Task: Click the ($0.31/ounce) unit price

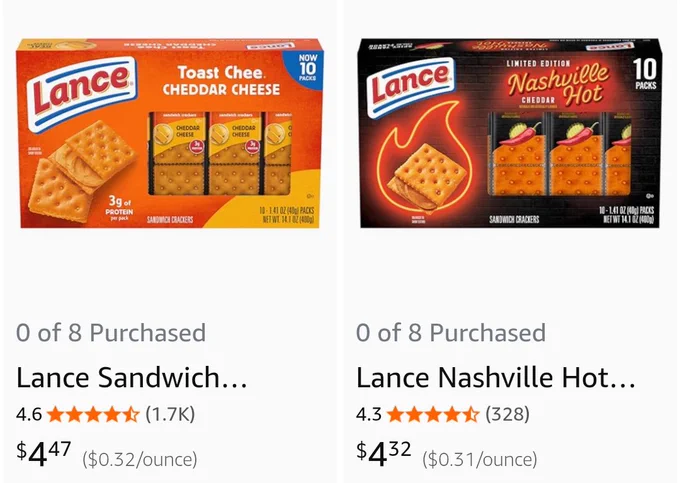Action: [480, 459]
